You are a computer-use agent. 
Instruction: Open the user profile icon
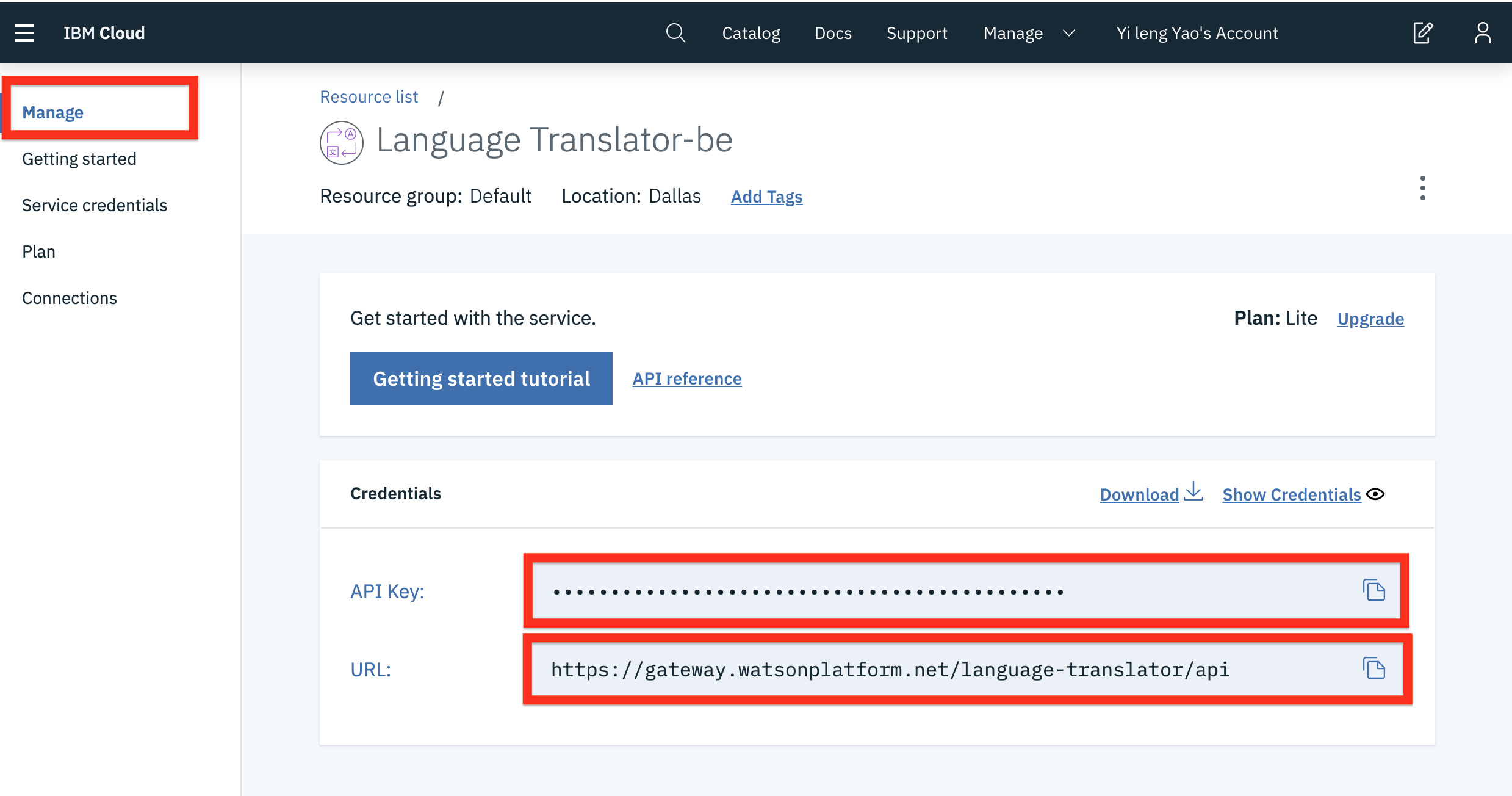point(1482,33)
